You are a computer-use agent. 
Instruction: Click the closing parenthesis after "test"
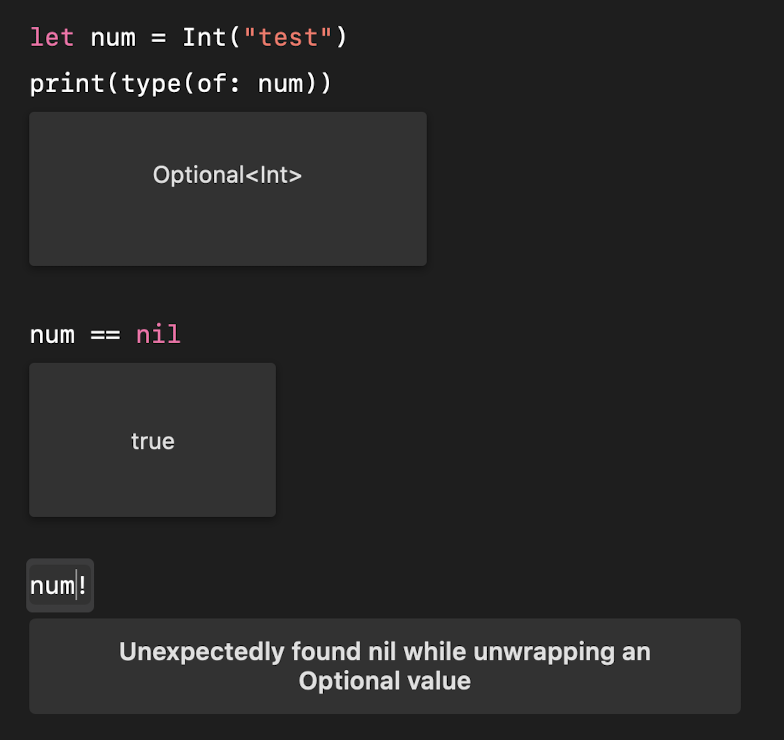coord(341,38)
